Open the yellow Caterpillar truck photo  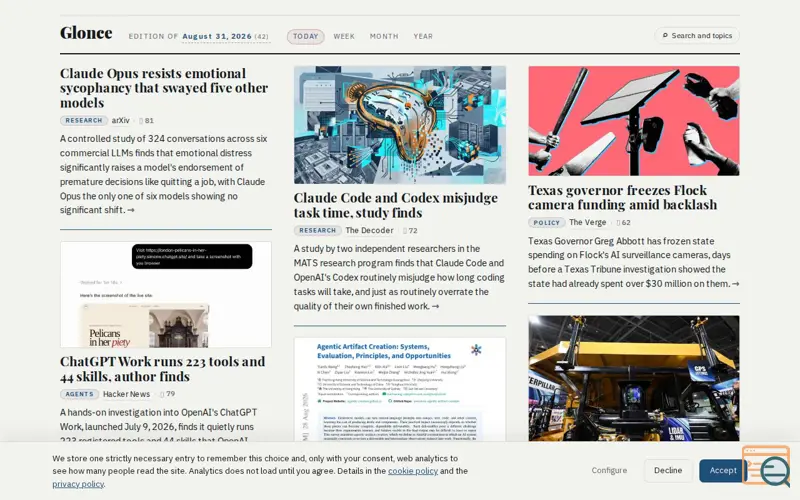coord(634,378)
